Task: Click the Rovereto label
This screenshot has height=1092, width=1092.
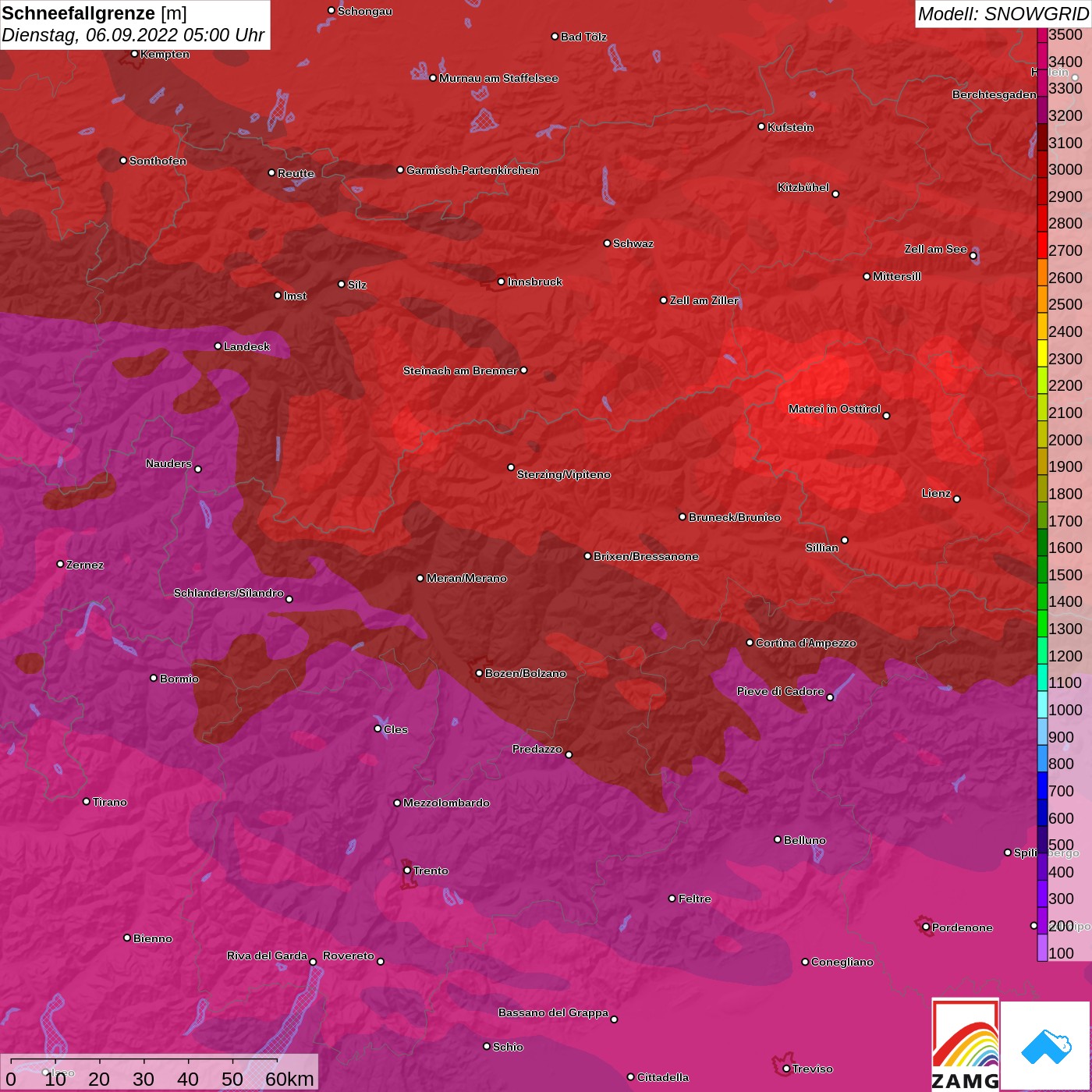Action: [x=349, y=955]
